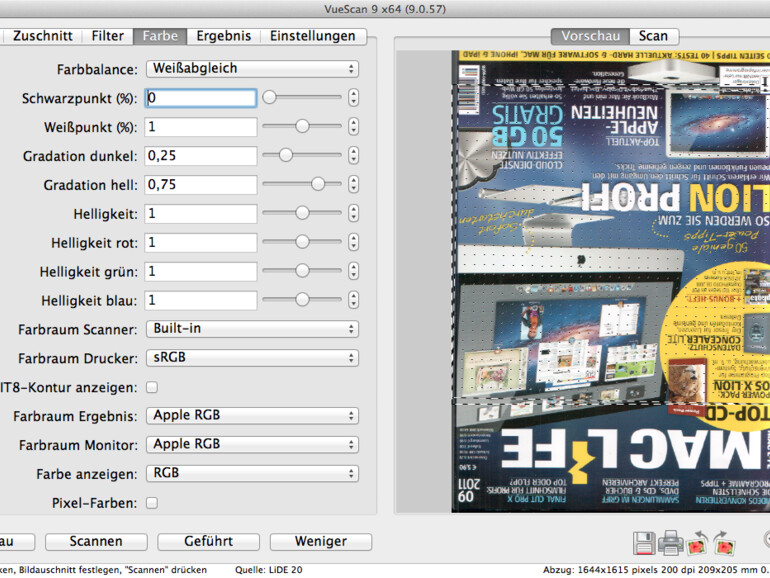Click the Helligkeit grün slider
Screen dimensions: 770x578
point(302,271)
